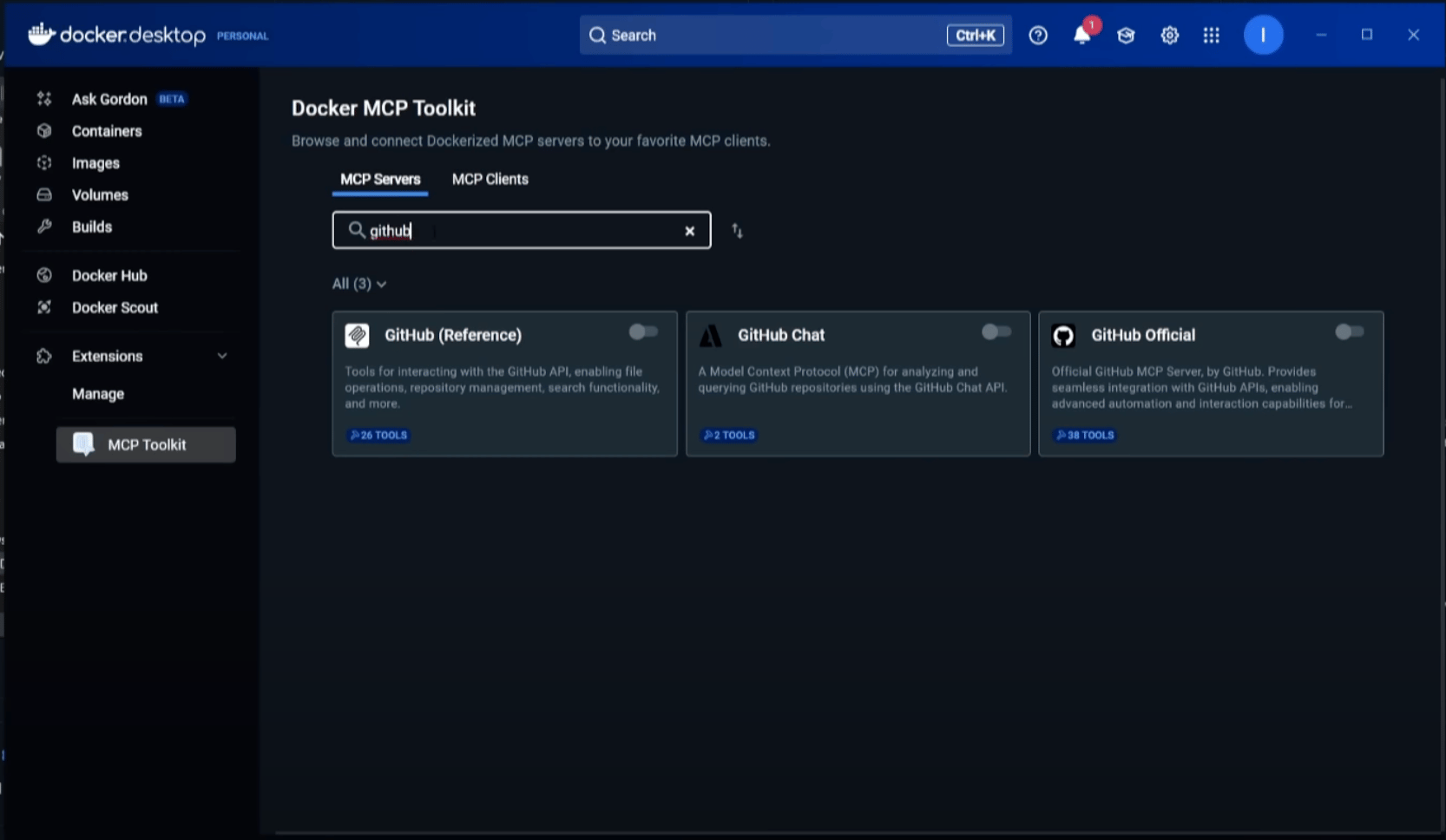1446x840 pixels.
Task: Click the PERSONAL plan label
Action: pyautogui.click(x=242, y=36)
